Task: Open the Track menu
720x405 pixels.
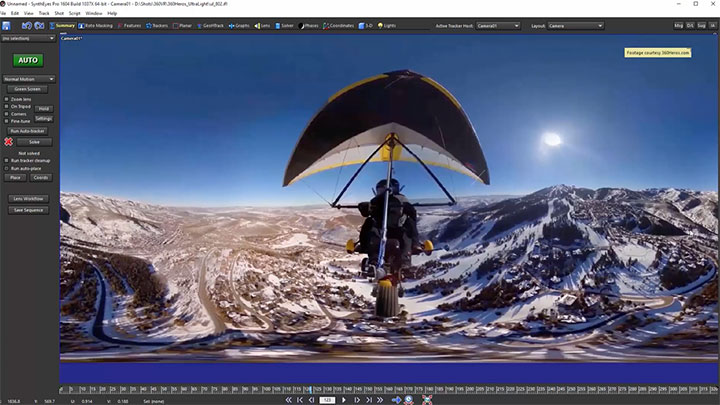Action: click(x=44, y=13)
